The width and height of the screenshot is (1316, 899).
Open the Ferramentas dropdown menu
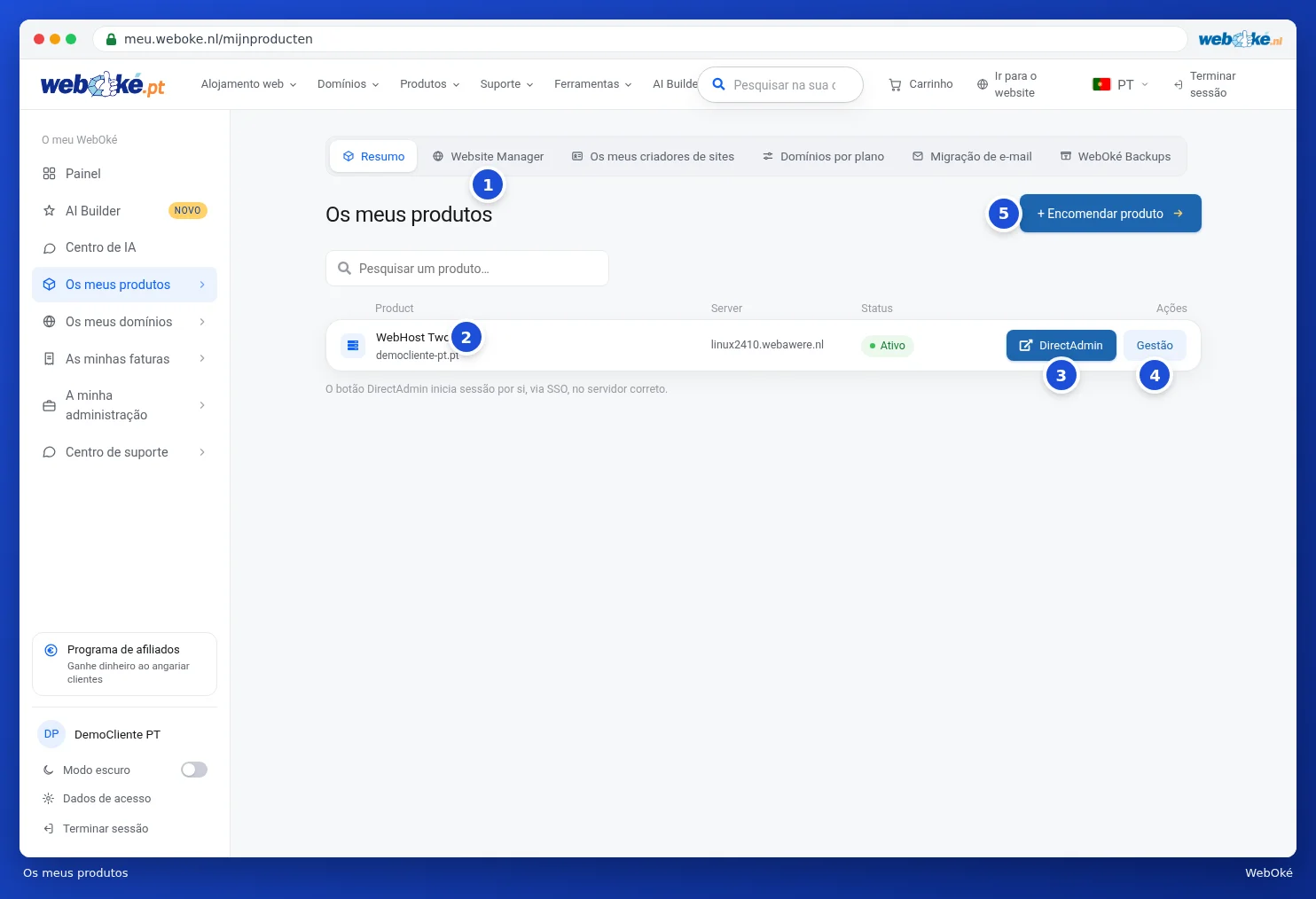point(592,84)
